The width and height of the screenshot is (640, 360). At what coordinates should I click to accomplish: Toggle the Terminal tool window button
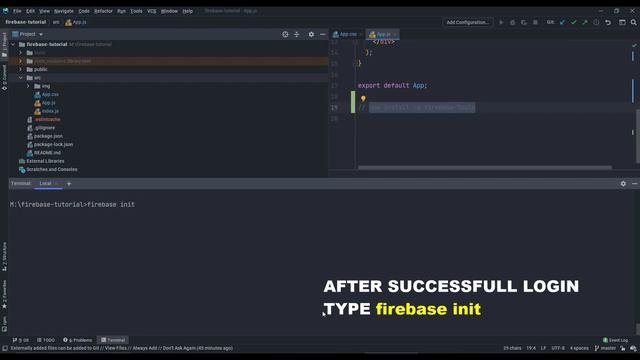[113, 340]
